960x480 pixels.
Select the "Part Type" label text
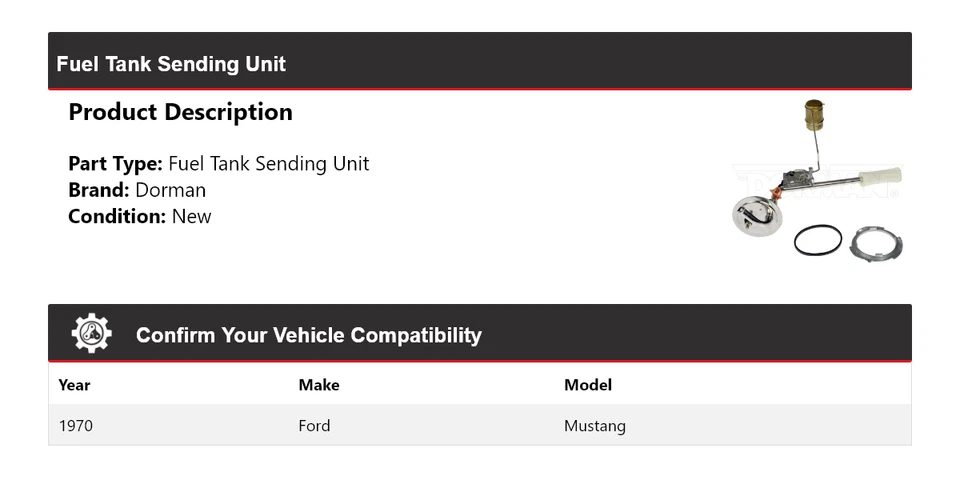click(115, 164)
